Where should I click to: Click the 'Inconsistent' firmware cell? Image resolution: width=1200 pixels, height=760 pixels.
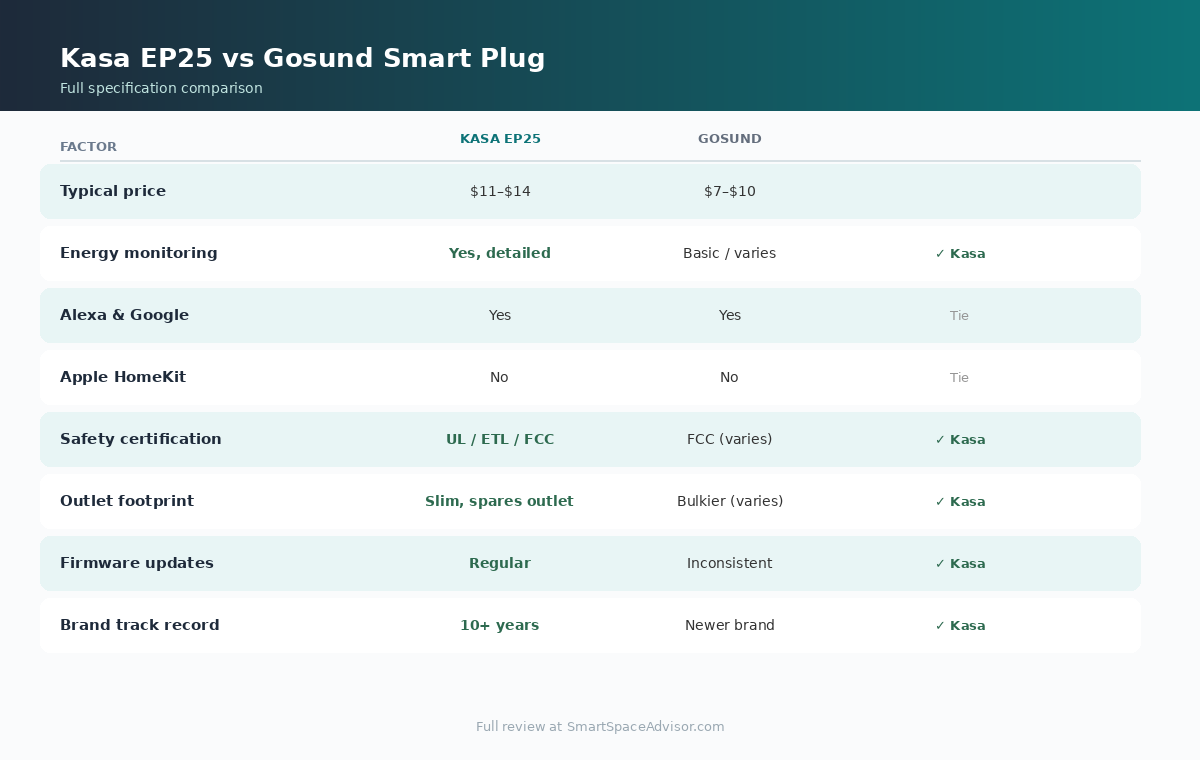(x=730, y=563)
